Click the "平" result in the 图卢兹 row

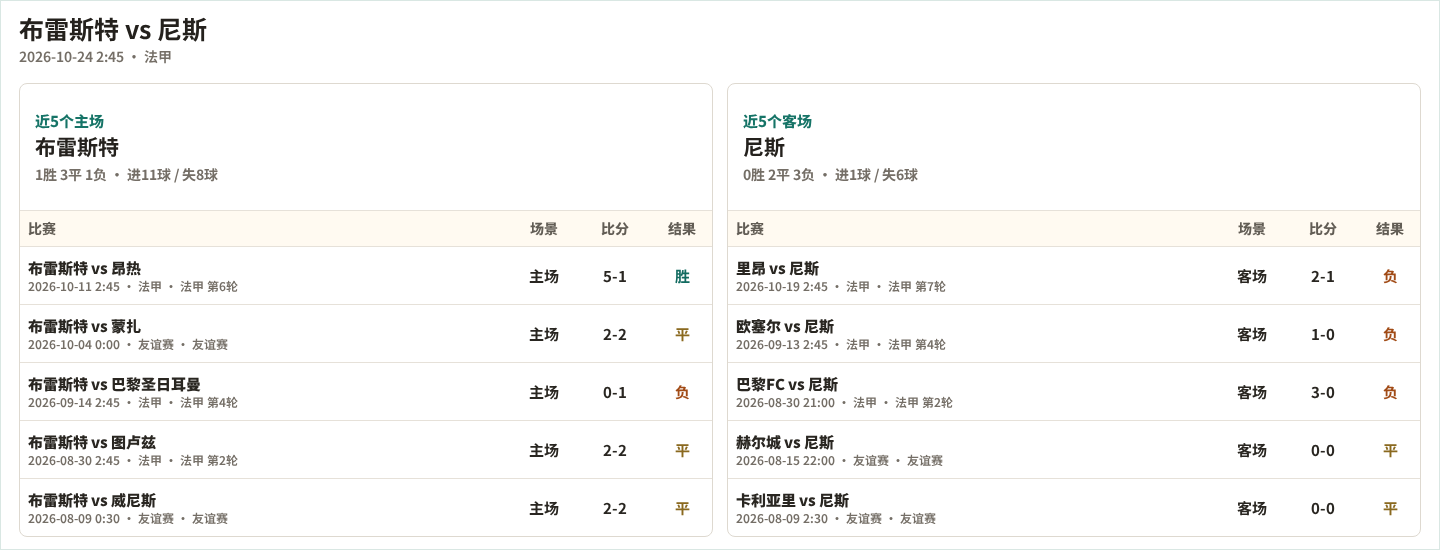(x=682, y=450)
